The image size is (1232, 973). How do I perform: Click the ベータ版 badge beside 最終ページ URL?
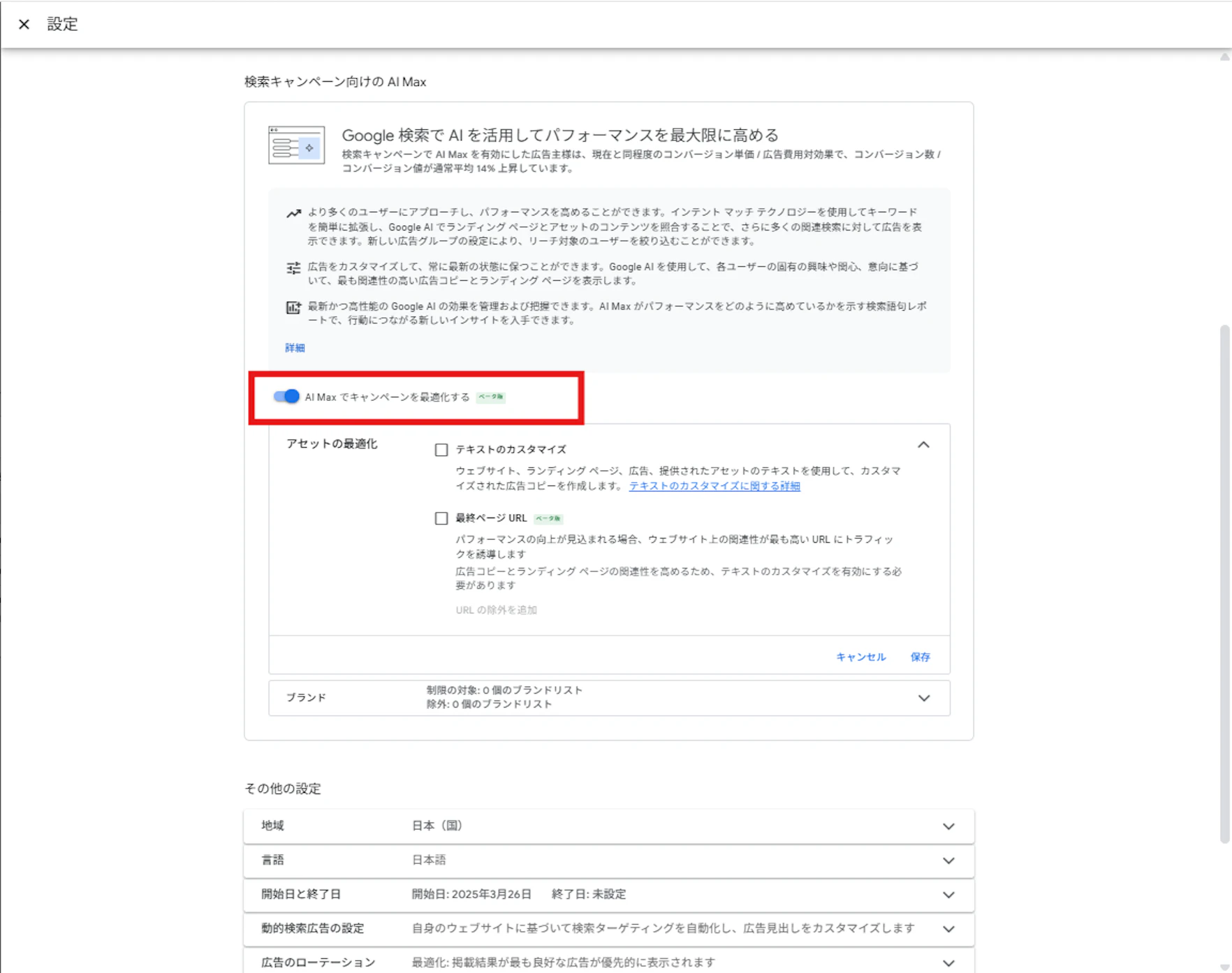click(548, 518)
